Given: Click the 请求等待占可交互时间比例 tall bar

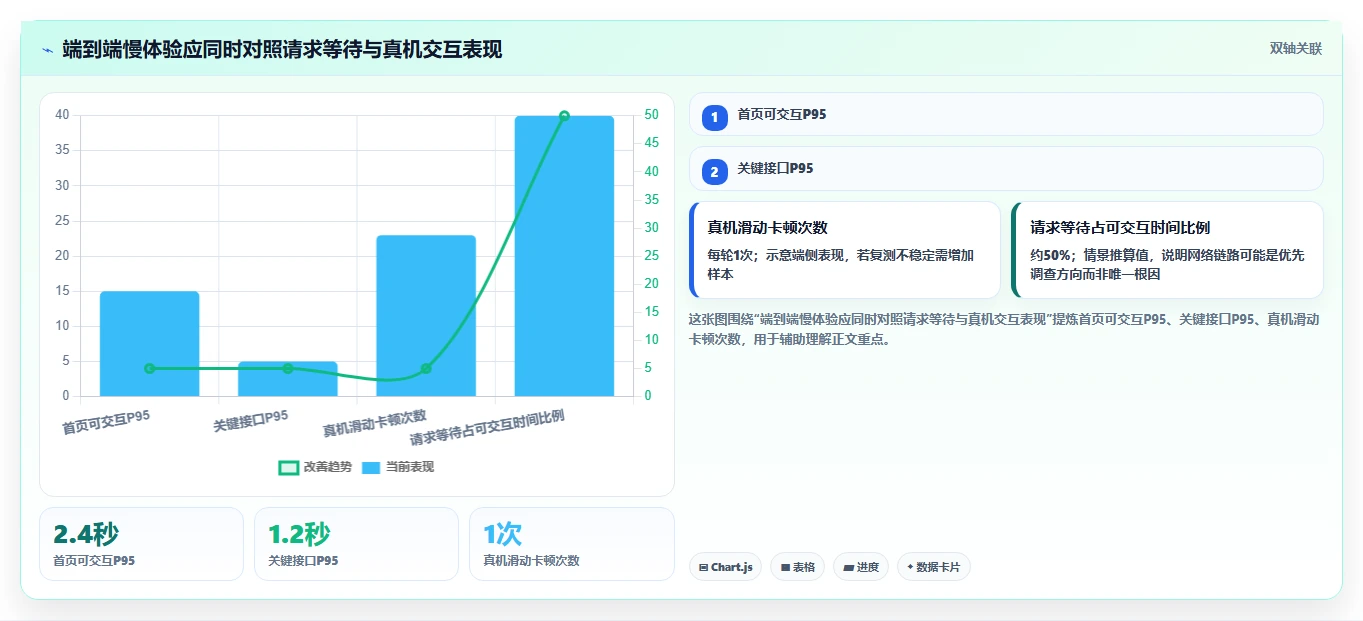Looking at the screenshot, I should coord(564,256).
